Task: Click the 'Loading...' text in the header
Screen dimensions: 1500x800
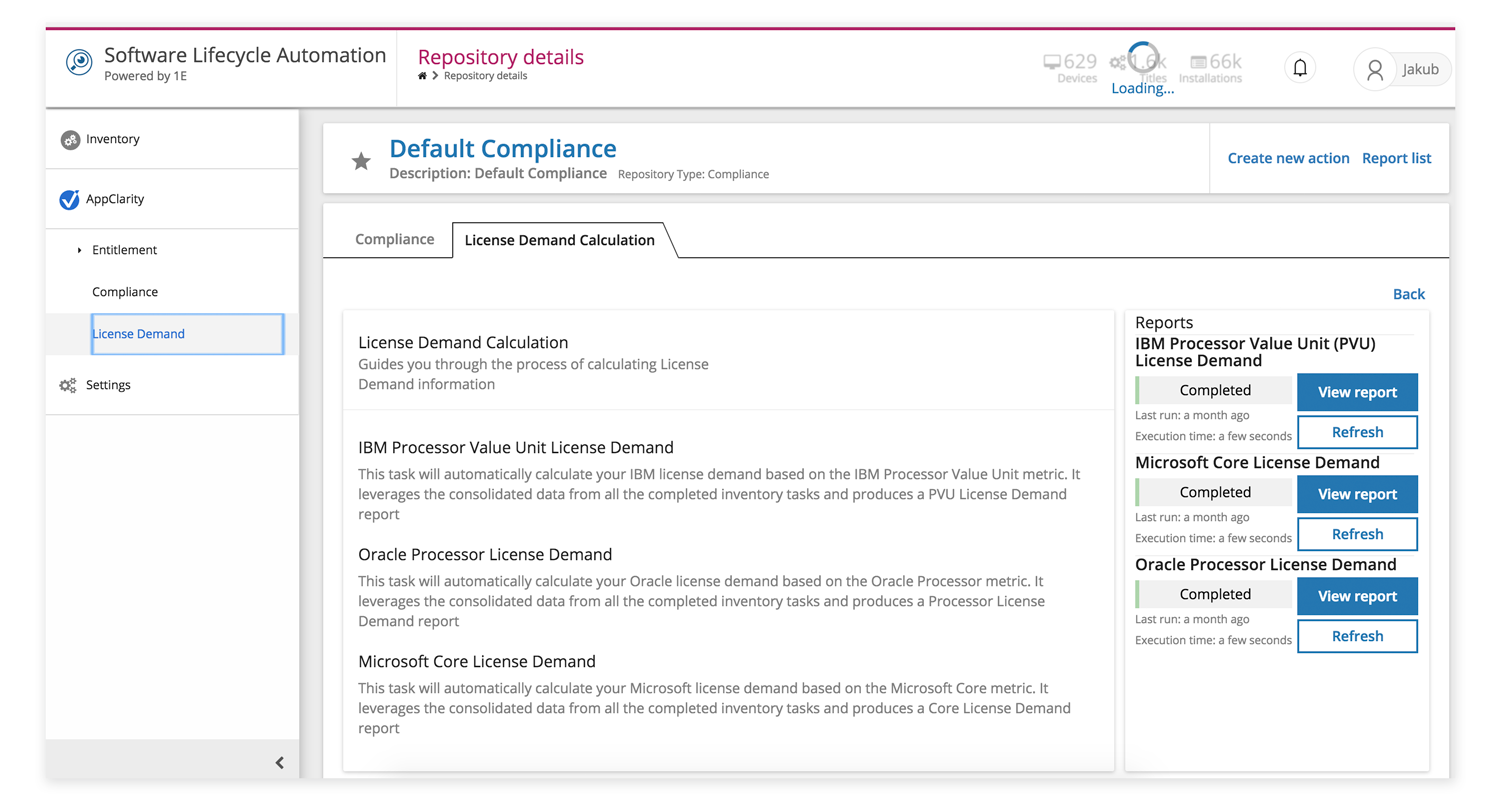Action: [x=1143, y=88]
